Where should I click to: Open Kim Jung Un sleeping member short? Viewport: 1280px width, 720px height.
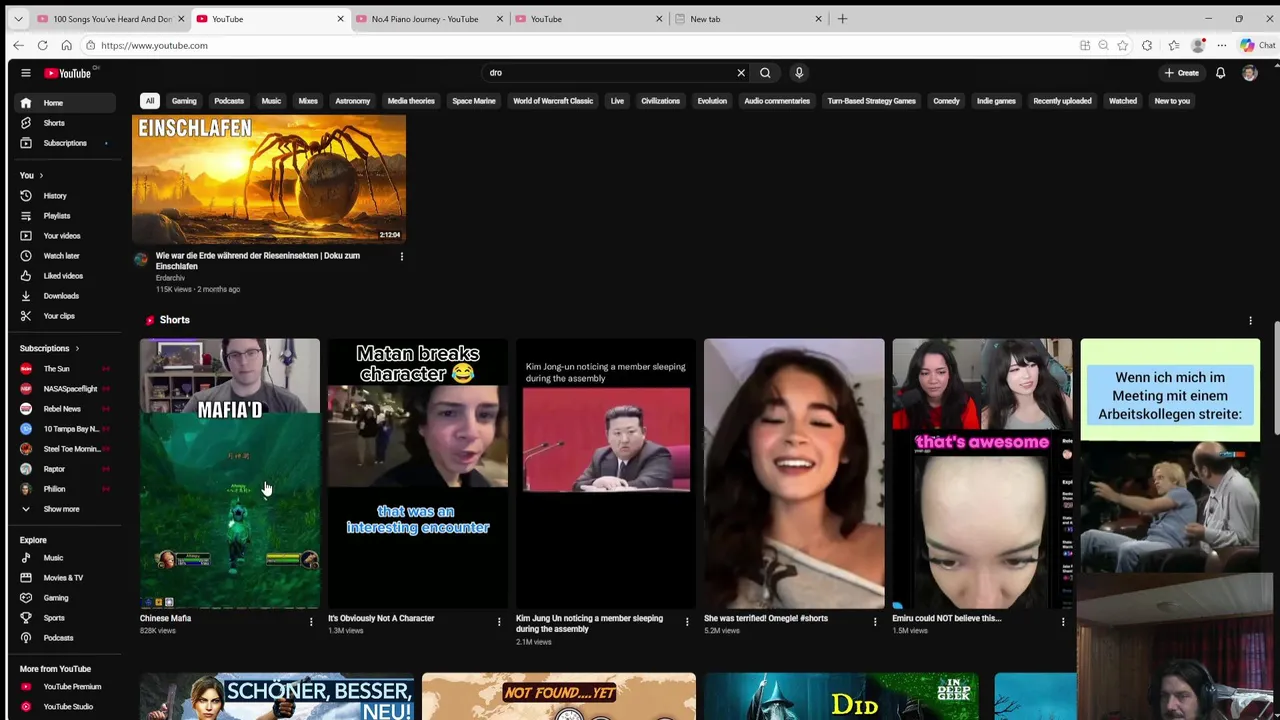point(606,473)
